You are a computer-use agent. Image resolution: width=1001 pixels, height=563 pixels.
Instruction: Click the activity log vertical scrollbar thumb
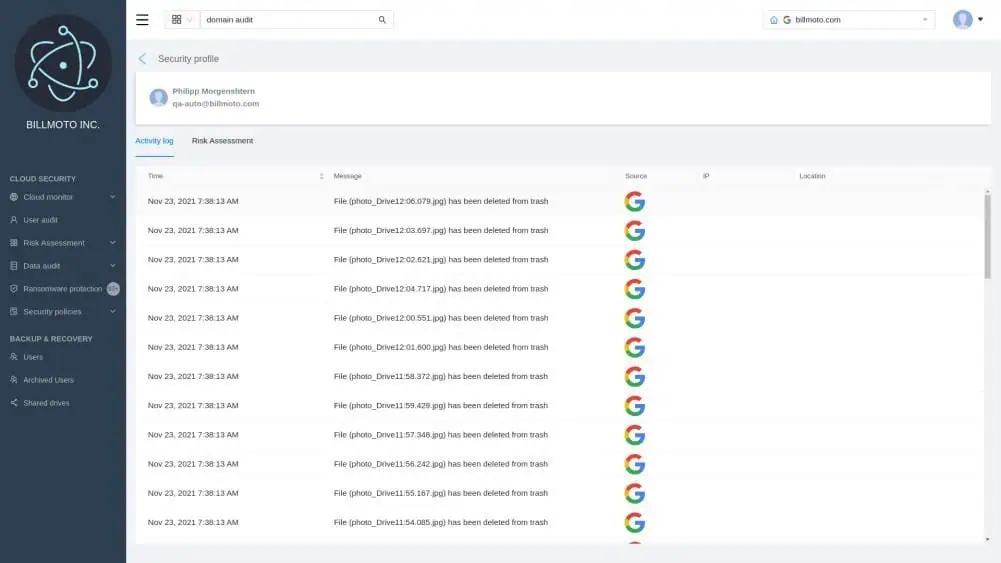[987, 236]
